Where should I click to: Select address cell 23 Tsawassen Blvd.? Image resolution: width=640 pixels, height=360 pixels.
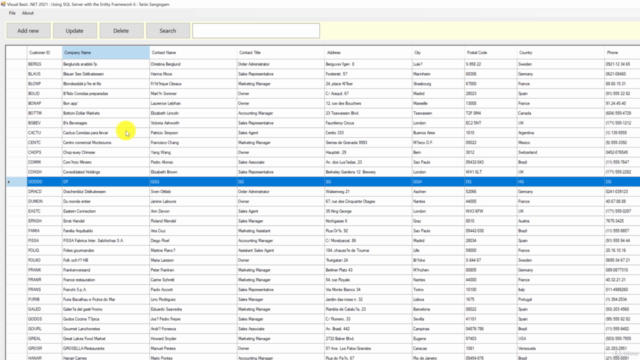(369, 113)
